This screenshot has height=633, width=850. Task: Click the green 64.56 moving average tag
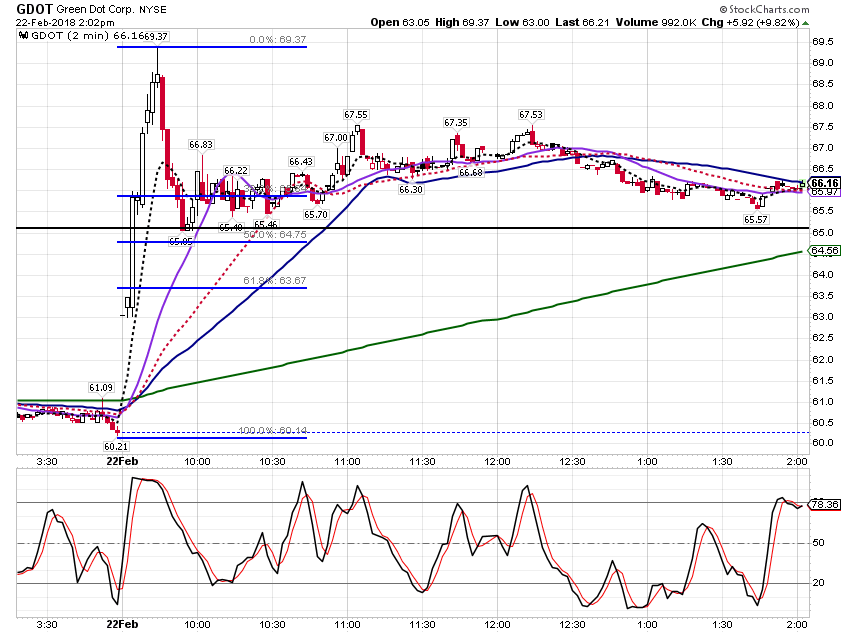click(x=825, y=250)
